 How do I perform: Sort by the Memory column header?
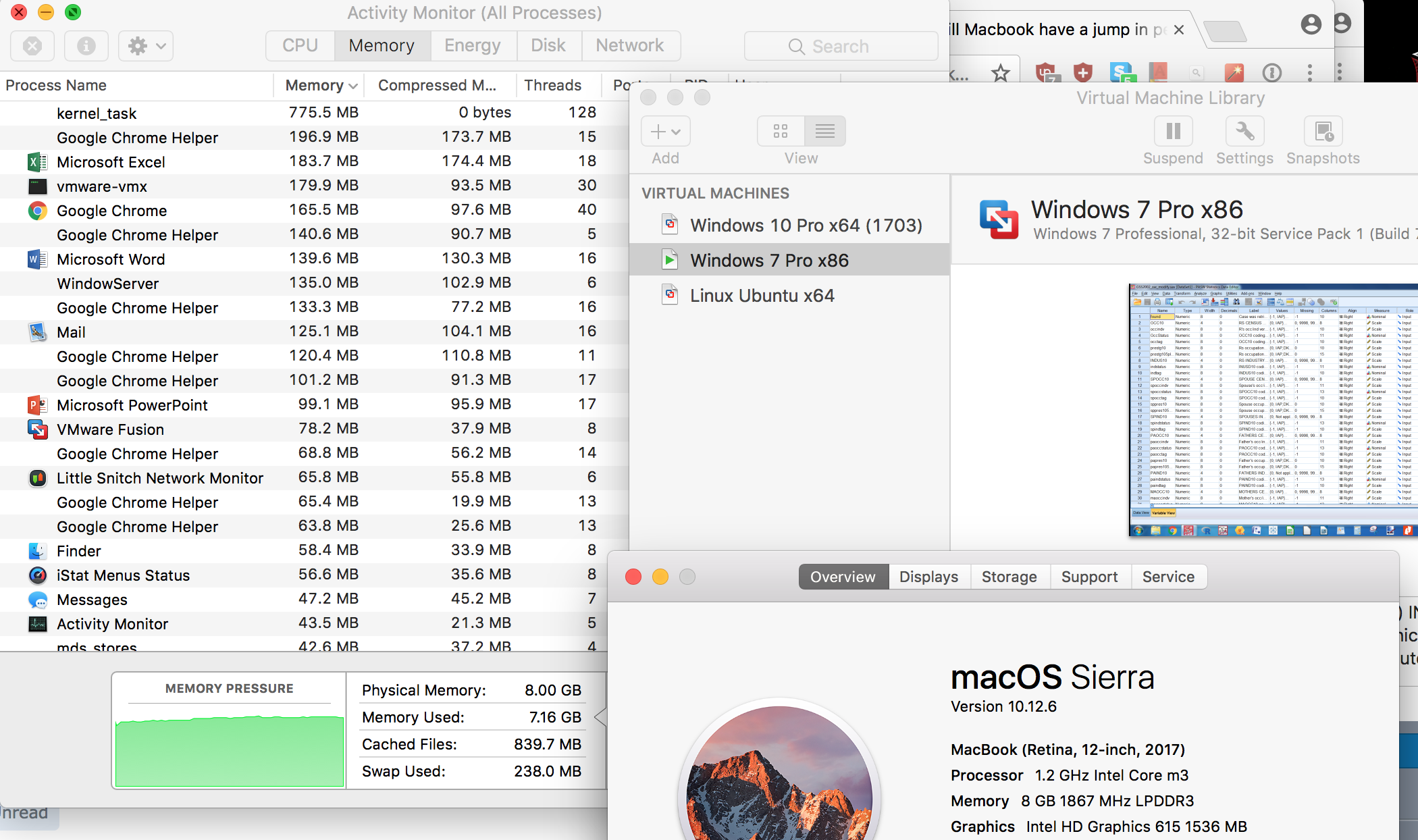[x=319, y=85]
